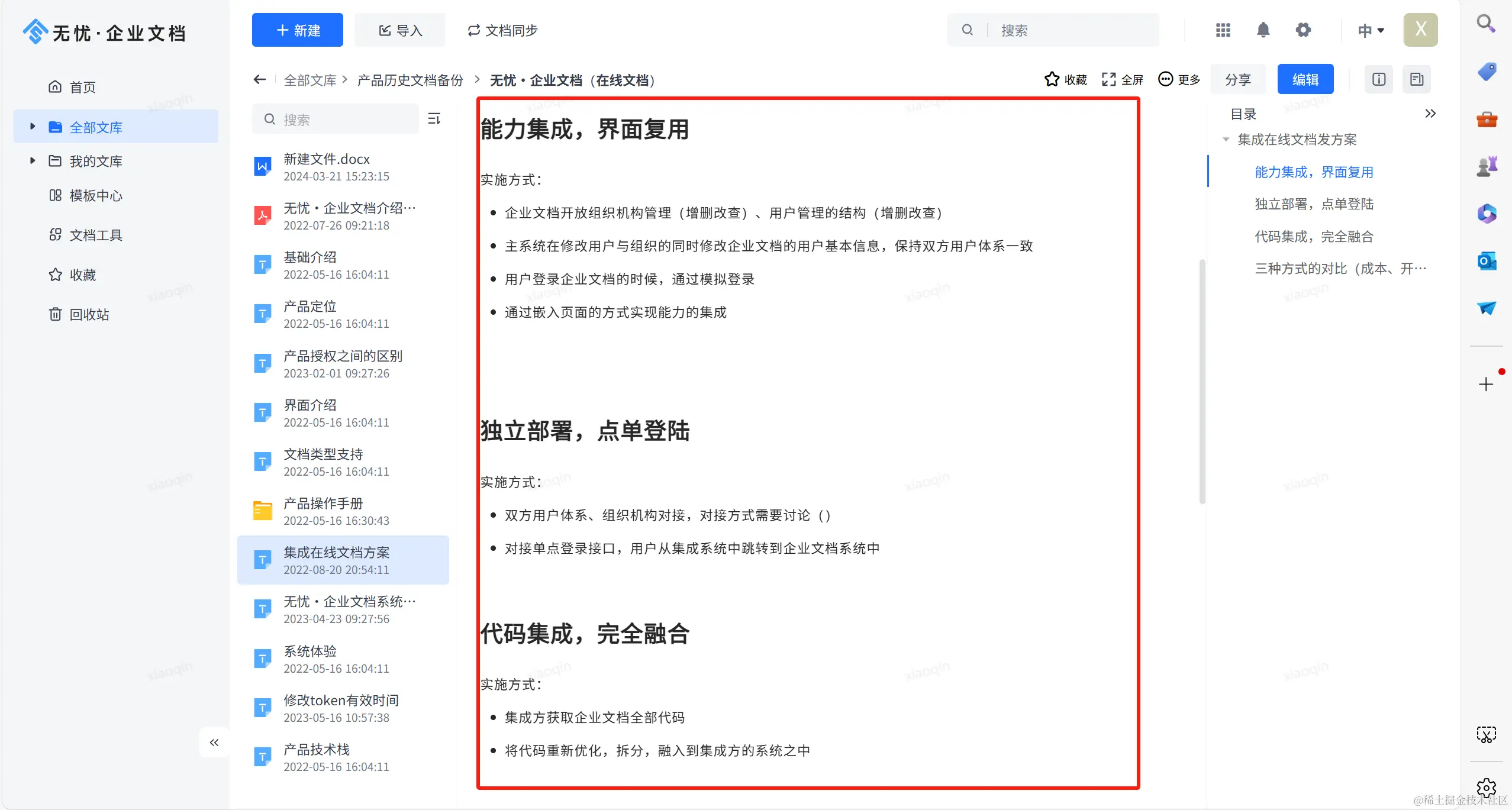Screen dimensions: 1512x810
Task: Open the apps grid icon
Action: coord(1223,30)
